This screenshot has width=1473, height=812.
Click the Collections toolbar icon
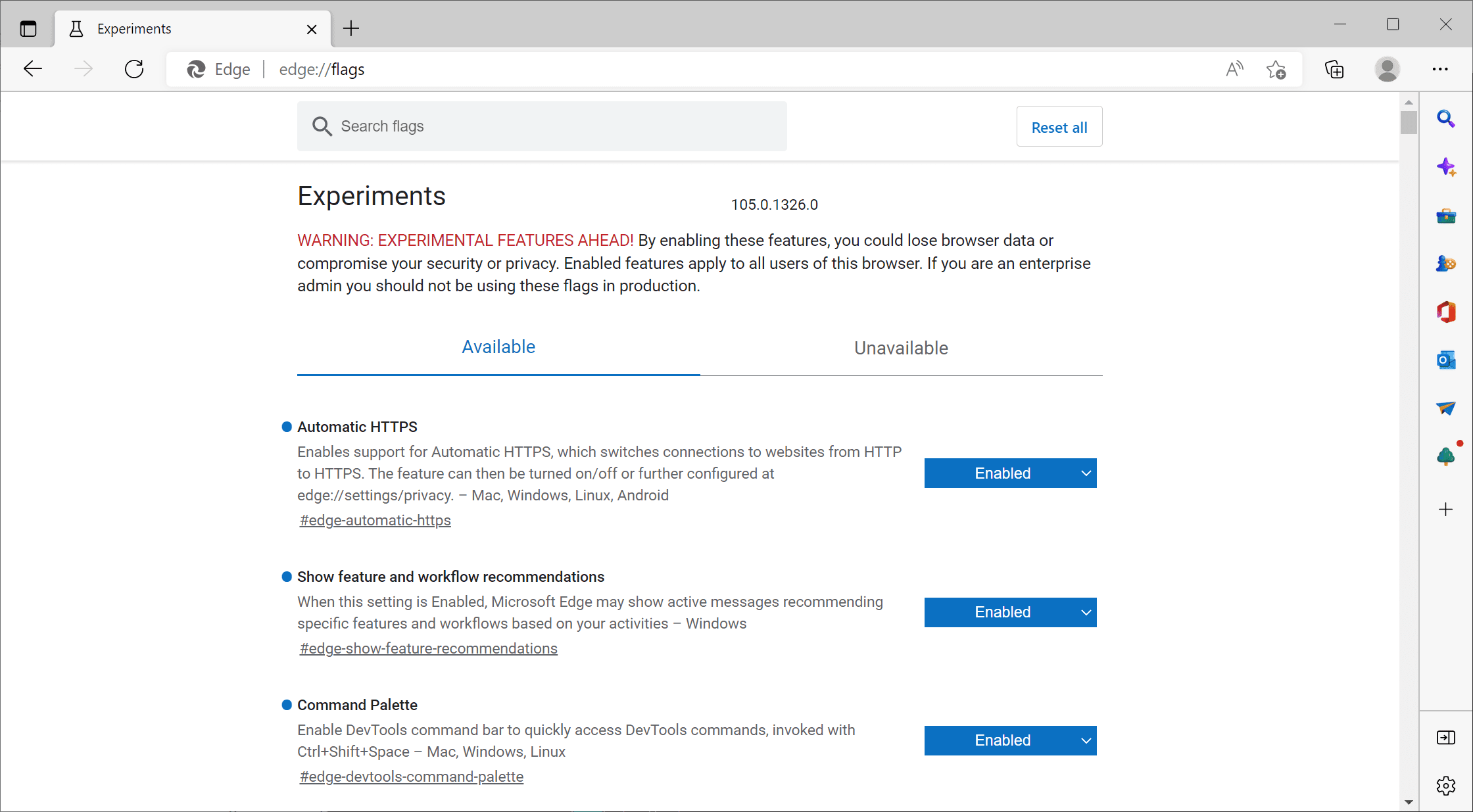coord(1334,69)
